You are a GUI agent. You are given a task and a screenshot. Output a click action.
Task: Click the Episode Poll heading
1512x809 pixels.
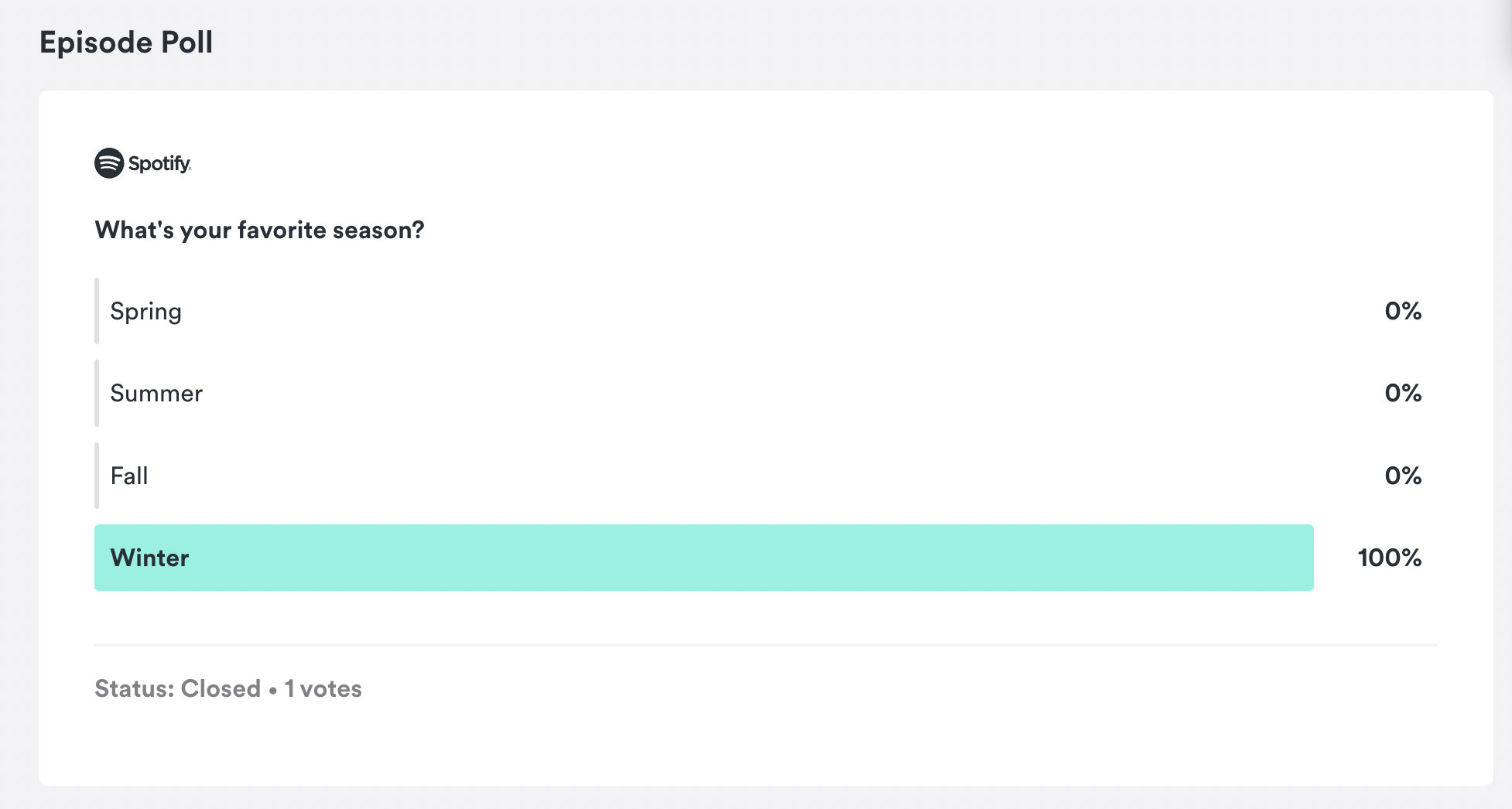tap(126, 43)
